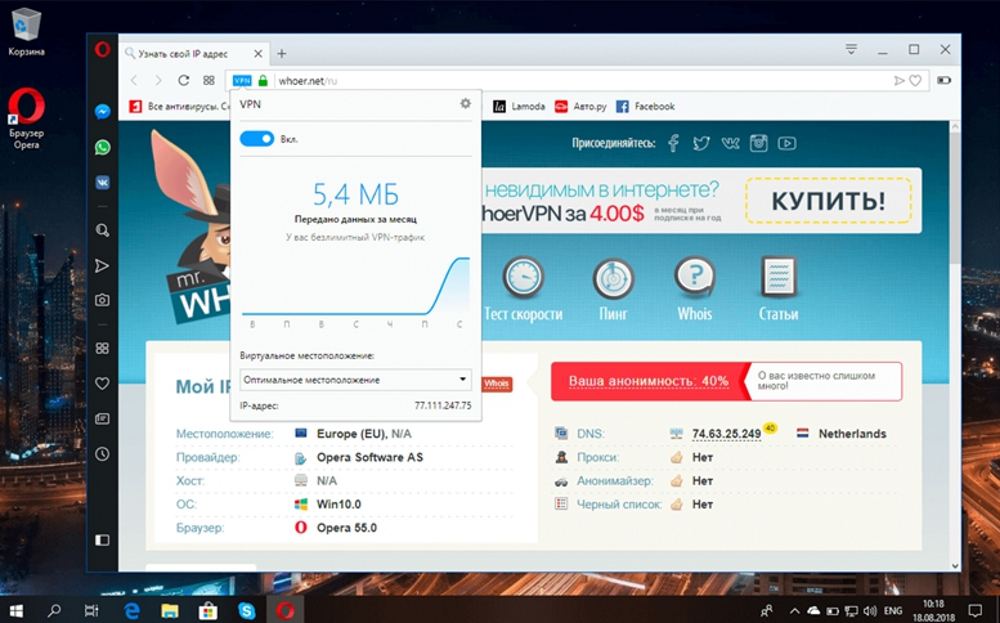1000x623 pixels.
Task: Open File Explorer from the taskbar
Action: tap(170, 611)
